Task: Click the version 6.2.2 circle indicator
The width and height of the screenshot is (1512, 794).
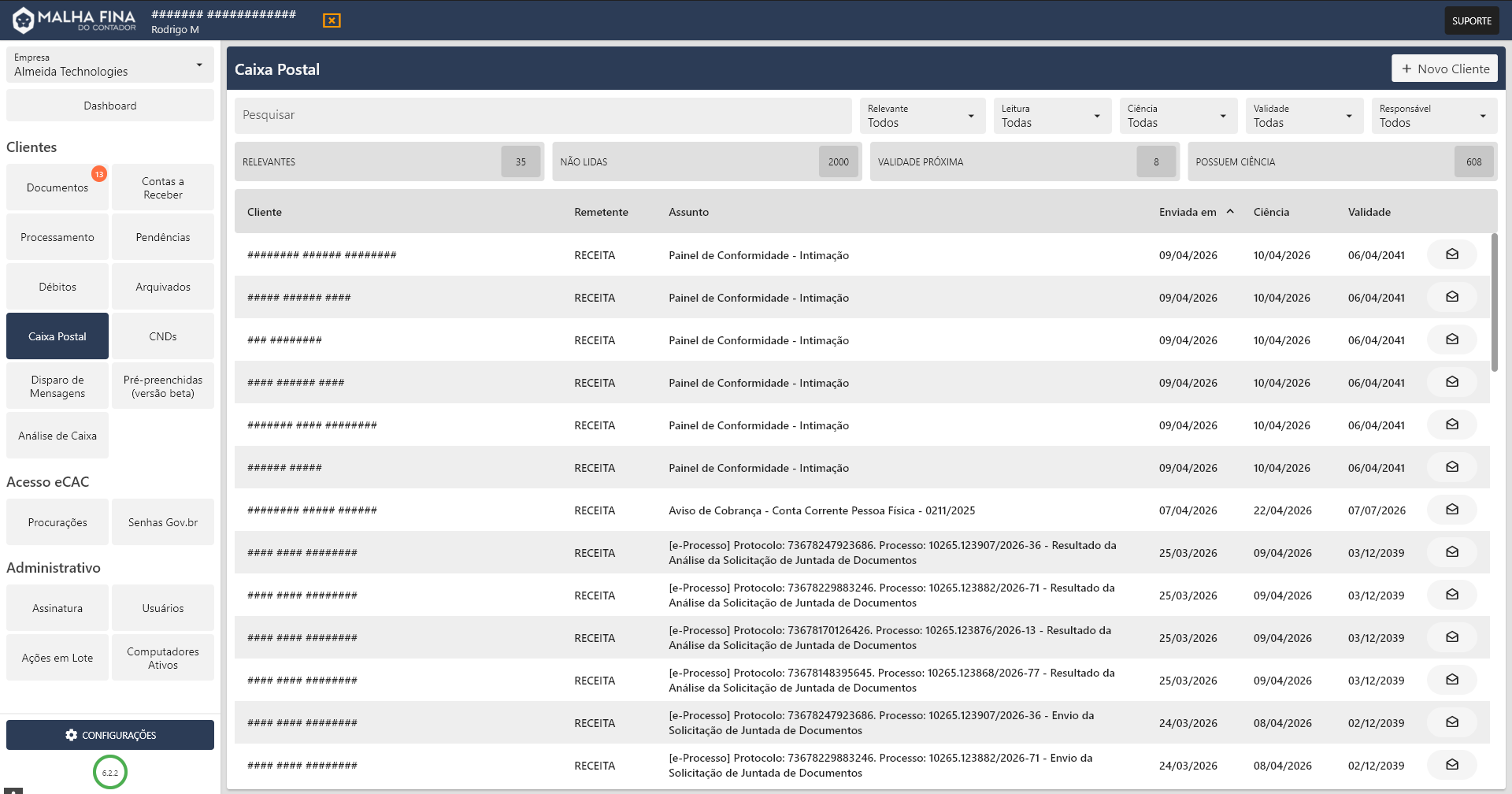Action: (x=110, y=773)
